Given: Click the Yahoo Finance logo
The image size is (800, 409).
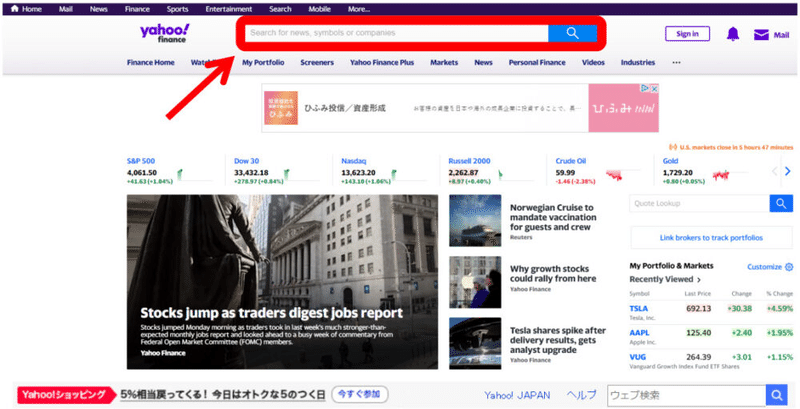Looking at the screenshot, I should pos(165,33).
